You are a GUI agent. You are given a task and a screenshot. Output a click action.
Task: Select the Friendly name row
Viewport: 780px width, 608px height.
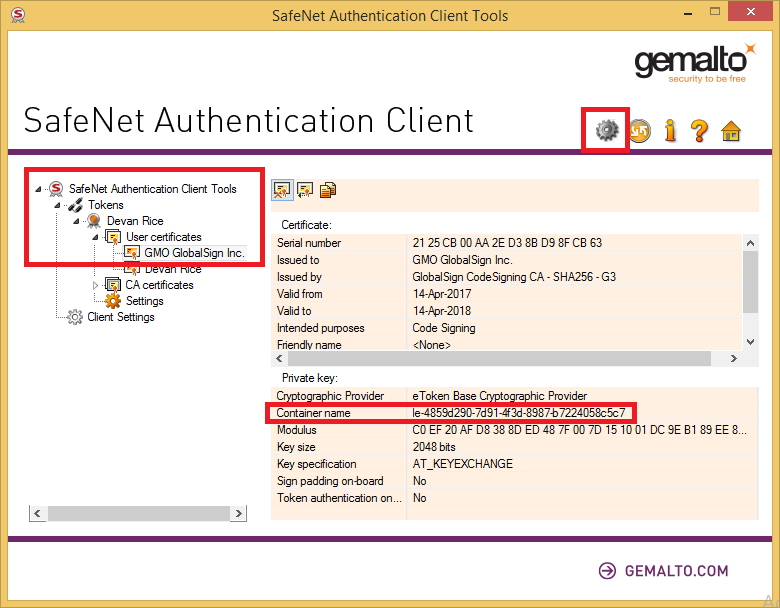click(x=506, y=344)
